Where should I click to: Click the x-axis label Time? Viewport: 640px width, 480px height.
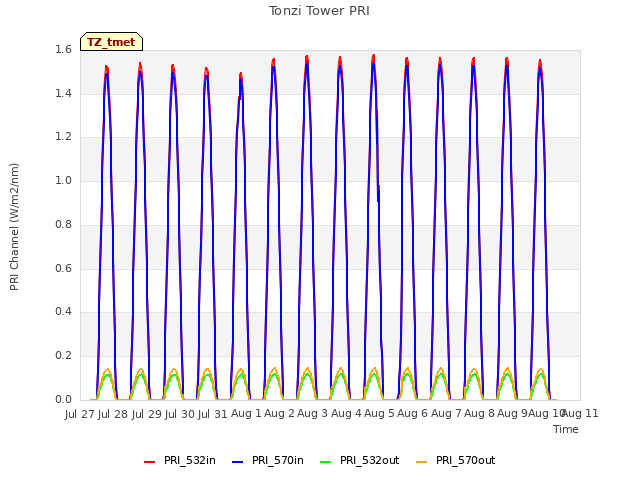pos(566,429)
